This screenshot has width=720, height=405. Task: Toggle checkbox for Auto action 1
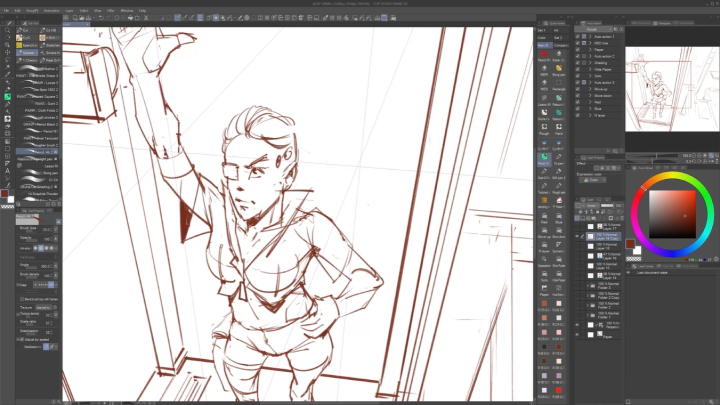578,36
